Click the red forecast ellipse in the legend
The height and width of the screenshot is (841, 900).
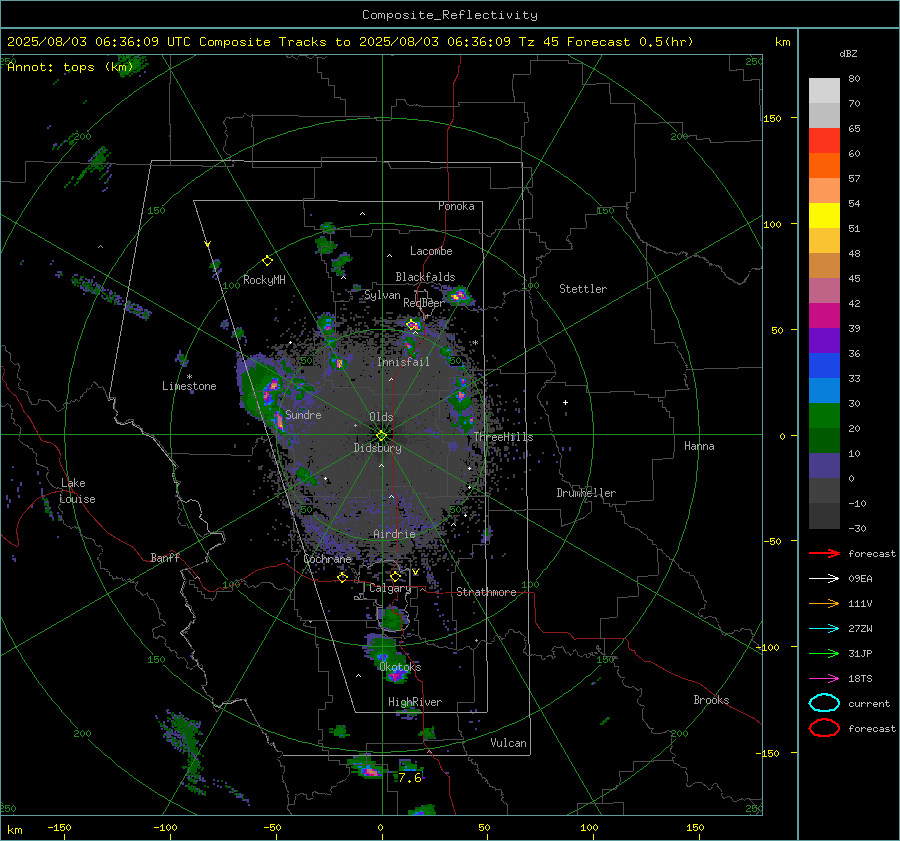click(x=824, y=728)
